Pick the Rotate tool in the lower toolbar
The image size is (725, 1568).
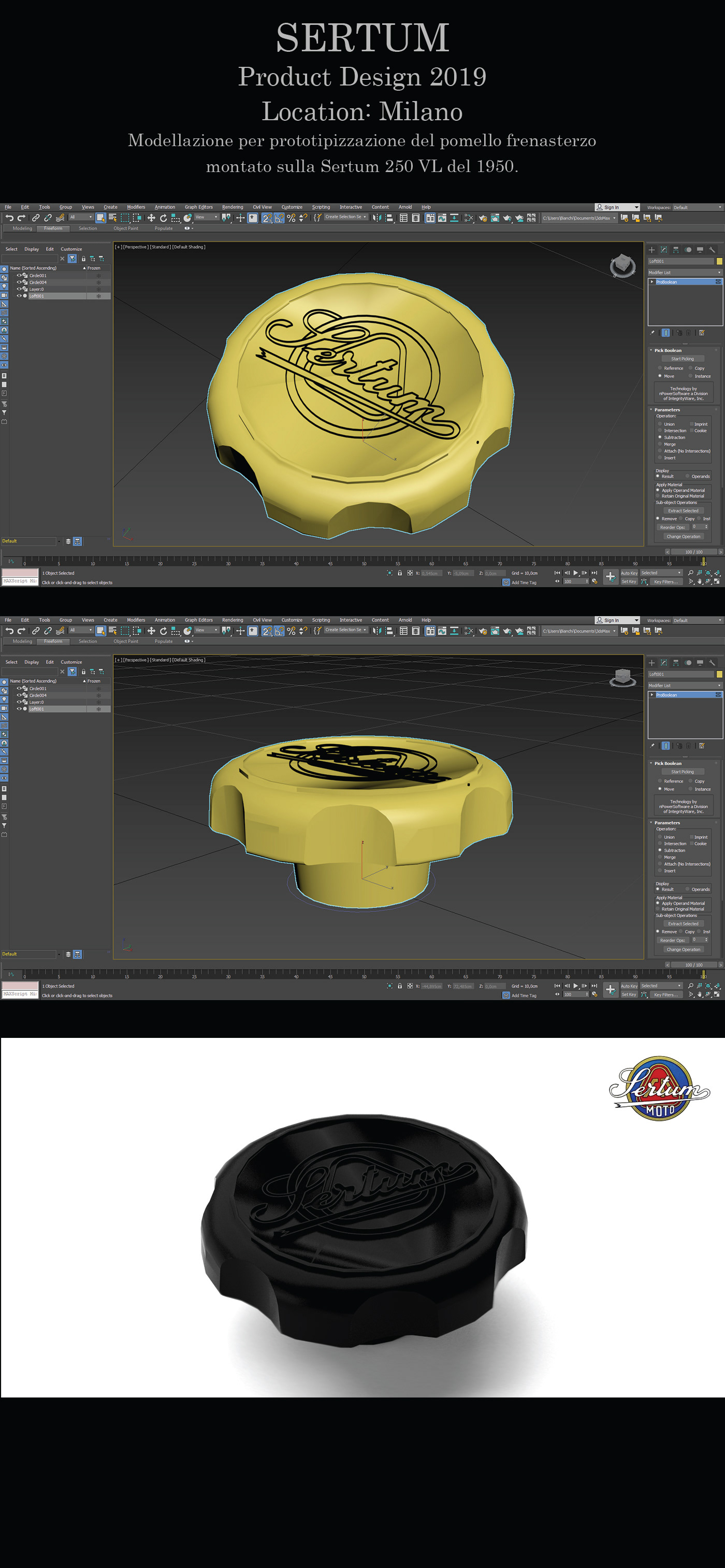[x=163, y=631]
